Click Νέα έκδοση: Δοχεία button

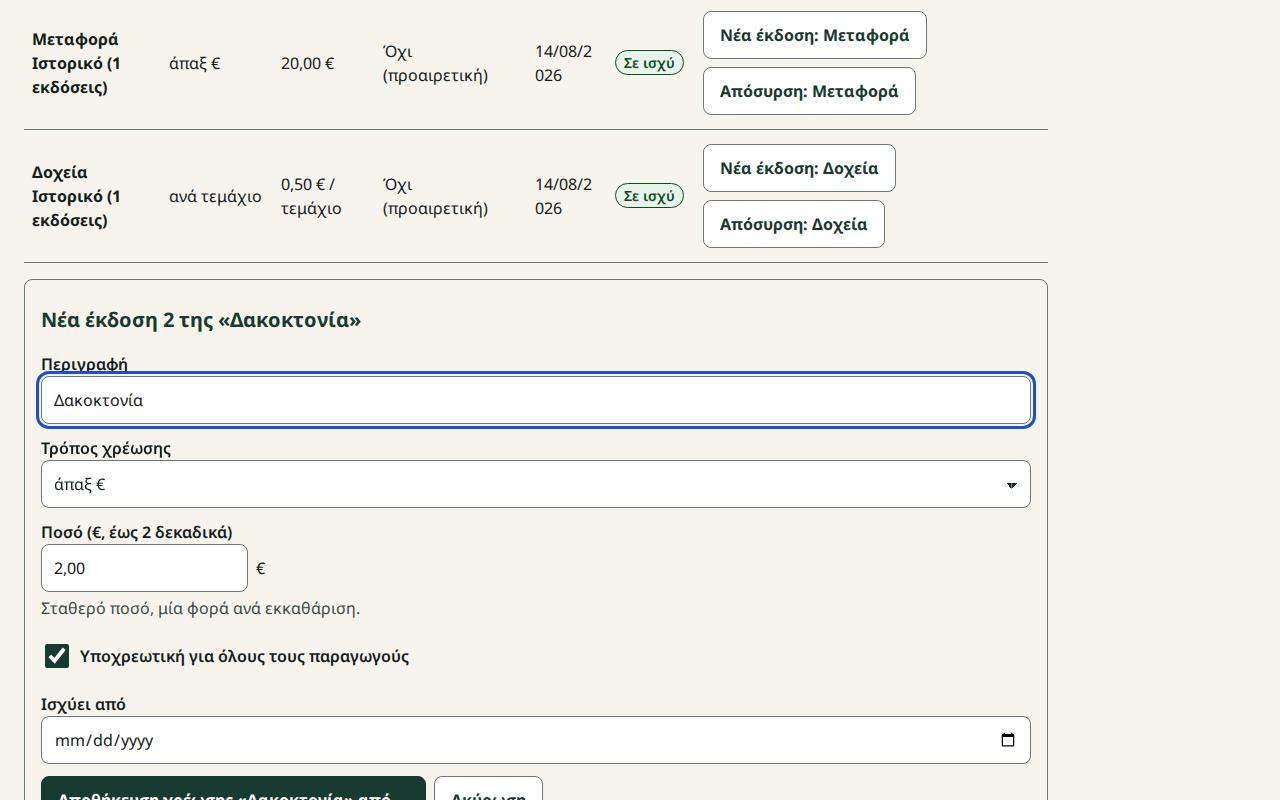click(x=799, y=168)
